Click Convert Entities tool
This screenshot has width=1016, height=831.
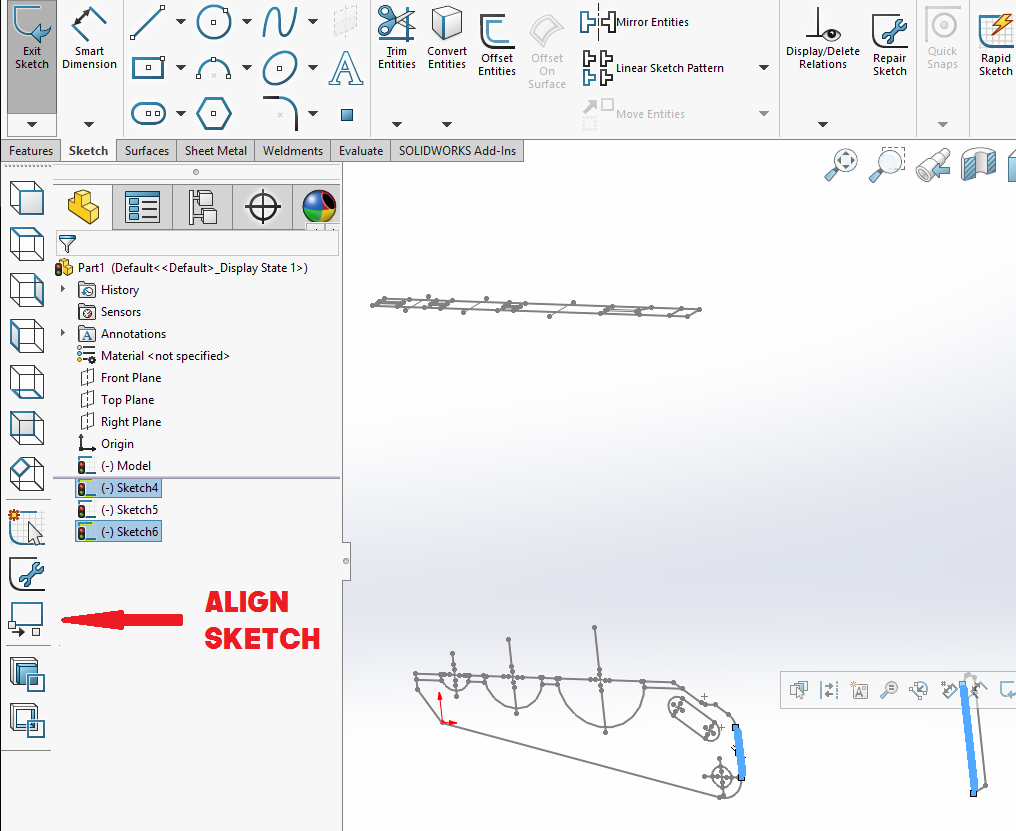446,38
